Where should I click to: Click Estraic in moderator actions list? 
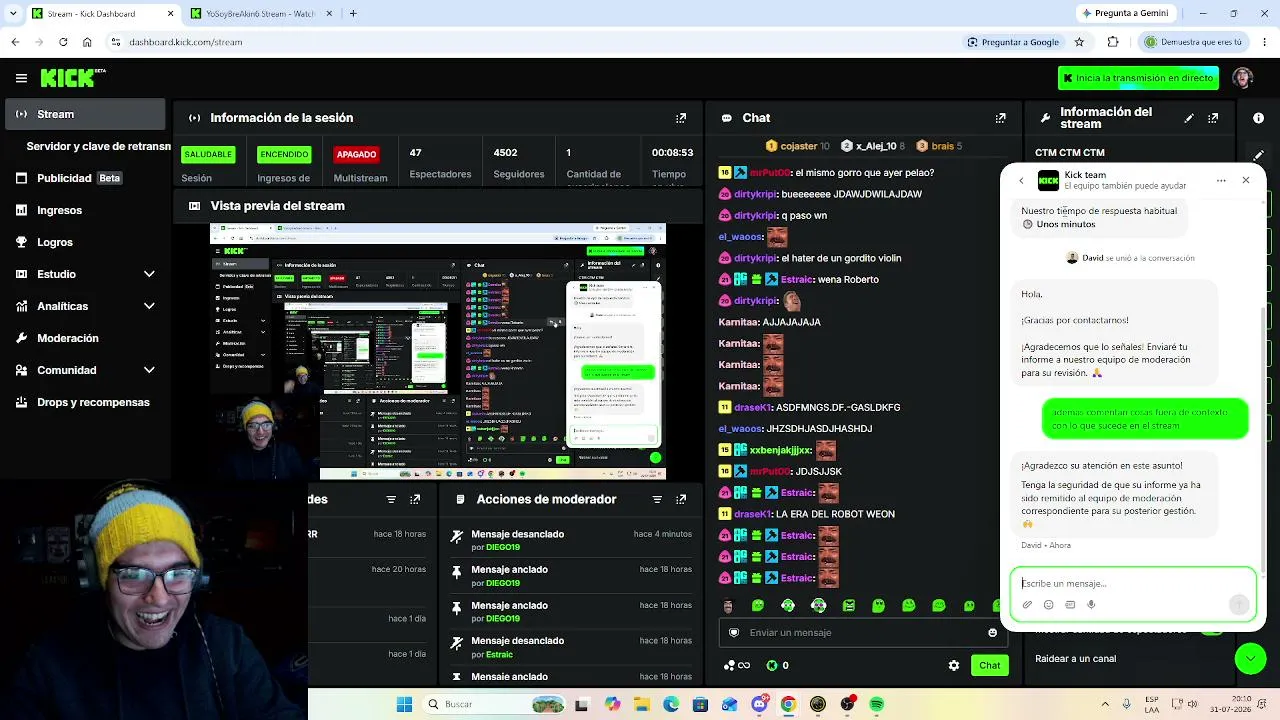[499, 655]
